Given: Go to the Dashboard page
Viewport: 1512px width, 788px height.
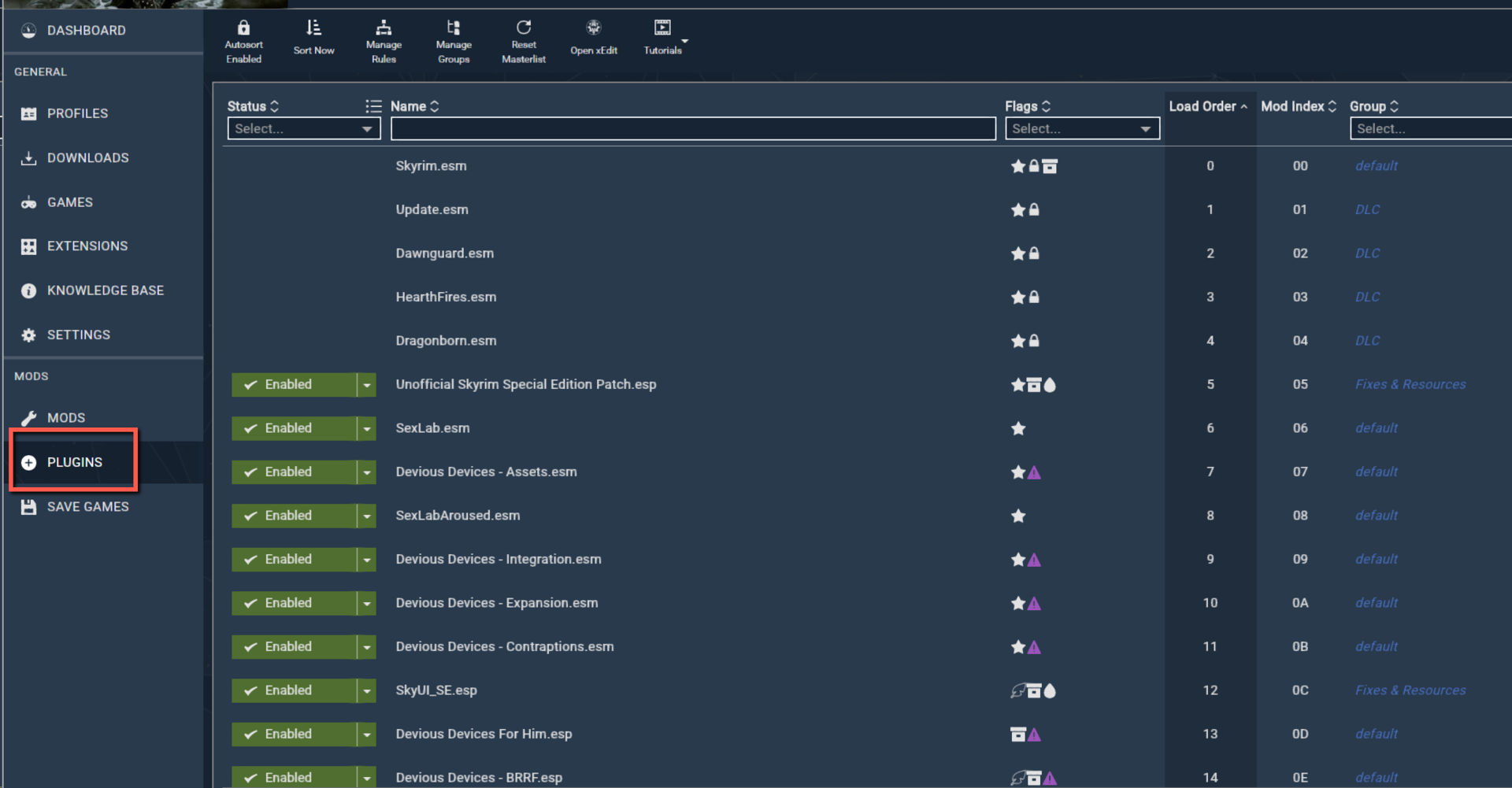Looking at the screenshot, I should [86, 30].
